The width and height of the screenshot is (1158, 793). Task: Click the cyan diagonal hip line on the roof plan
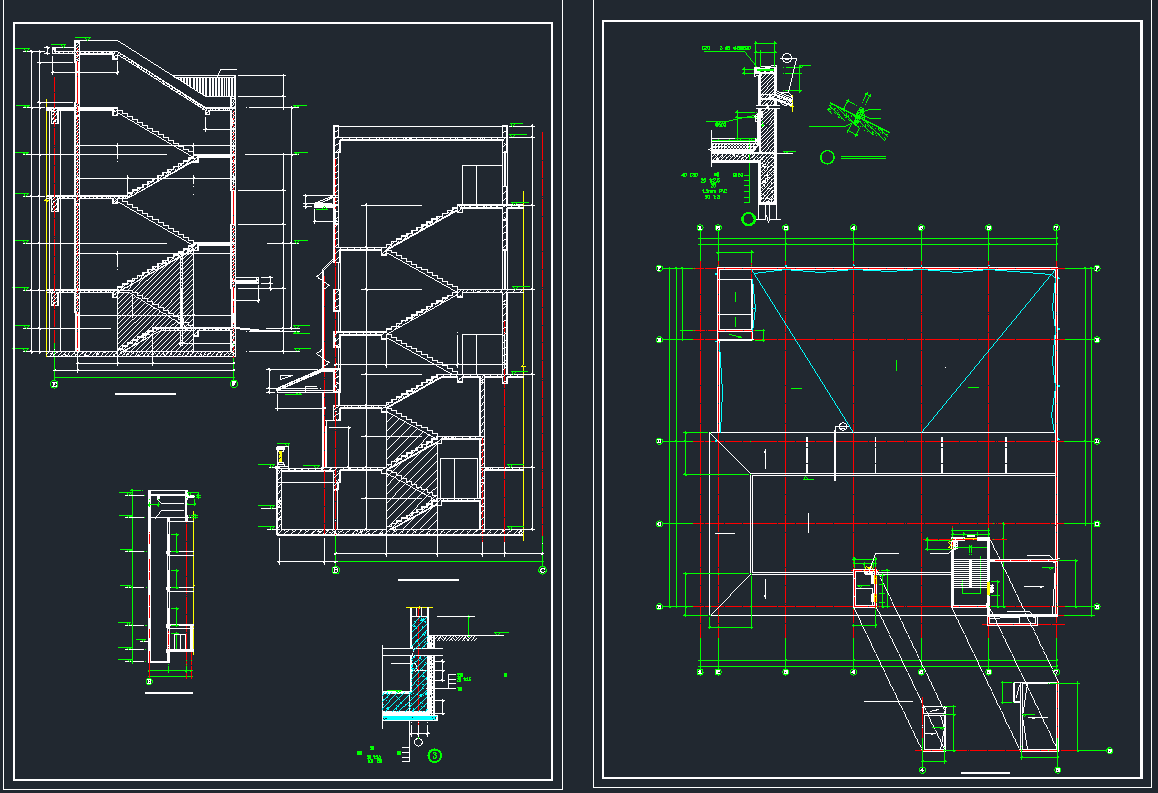click(800, 350)
